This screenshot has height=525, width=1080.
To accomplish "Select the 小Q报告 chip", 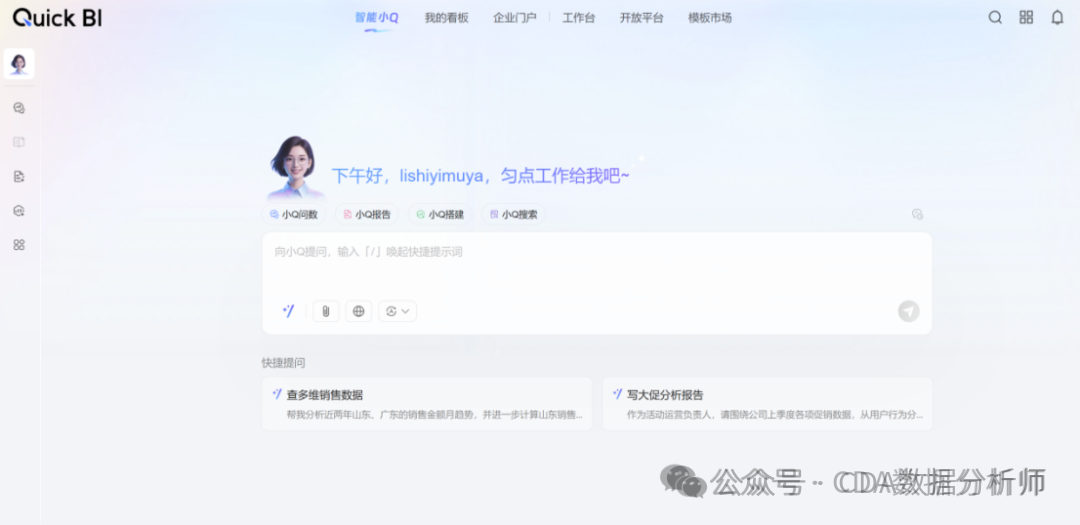I will (x=367, y=214).
